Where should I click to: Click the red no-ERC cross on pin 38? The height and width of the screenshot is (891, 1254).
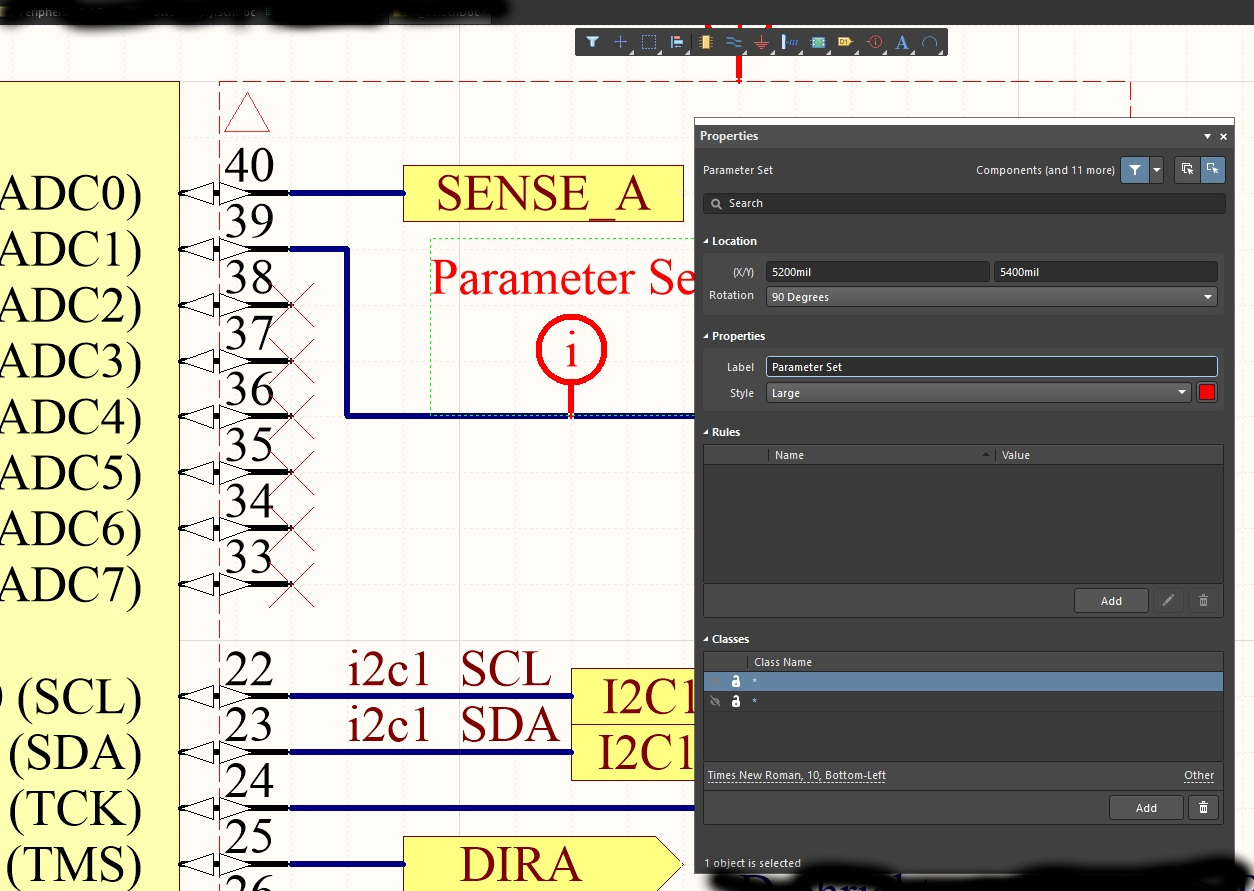(290, 304)
